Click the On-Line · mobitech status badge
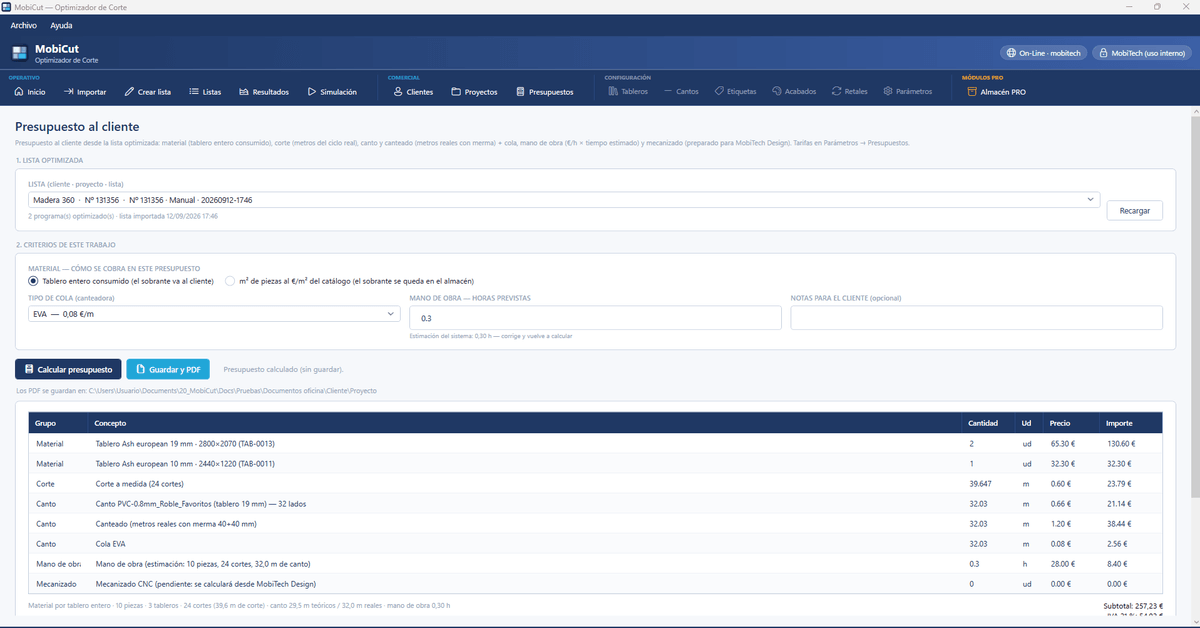1200x628 pixels. pyautogui.click(x=1042, y=52)
